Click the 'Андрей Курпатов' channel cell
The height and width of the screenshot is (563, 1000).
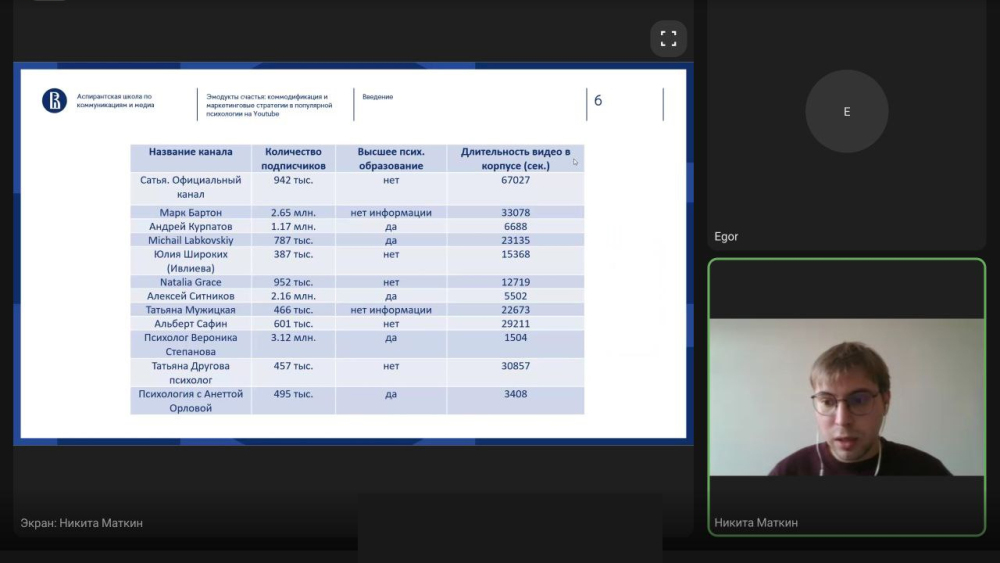pyautogui.click(x=191, y=227)
